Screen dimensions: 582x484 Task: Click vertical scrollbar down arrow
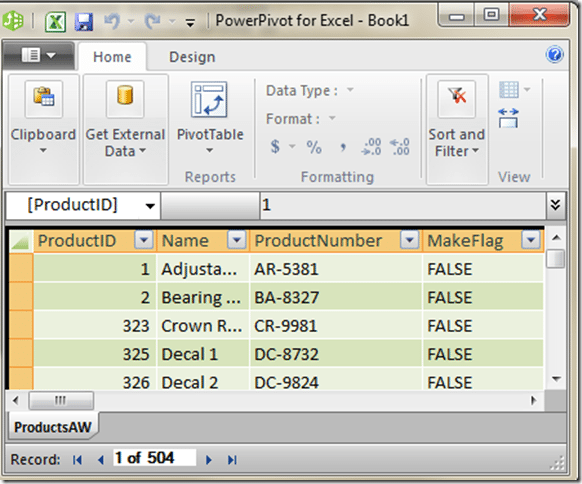point(556,379)
